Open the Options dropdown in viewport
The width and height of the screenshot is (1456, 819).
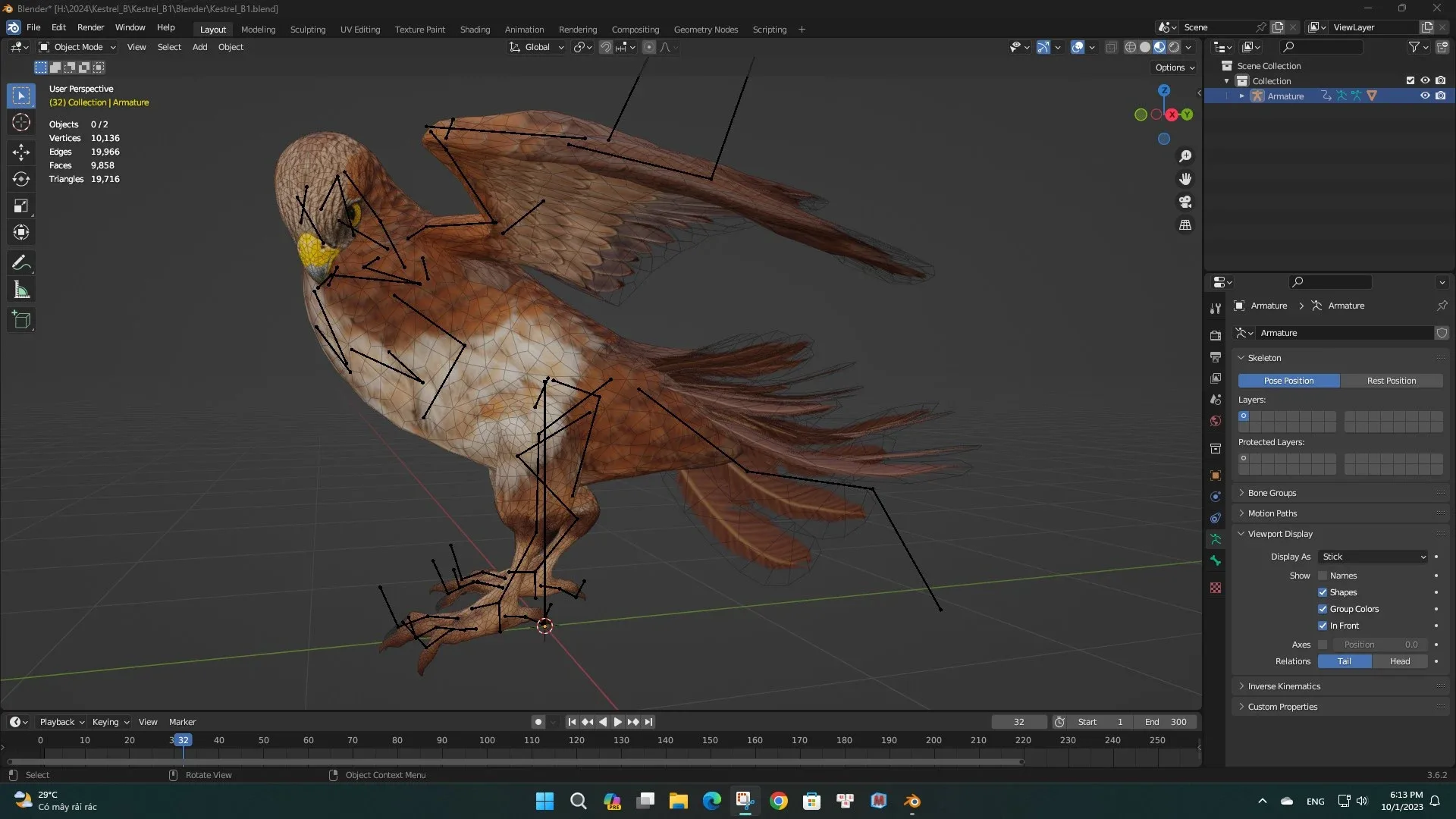[x=1175, y=67]
